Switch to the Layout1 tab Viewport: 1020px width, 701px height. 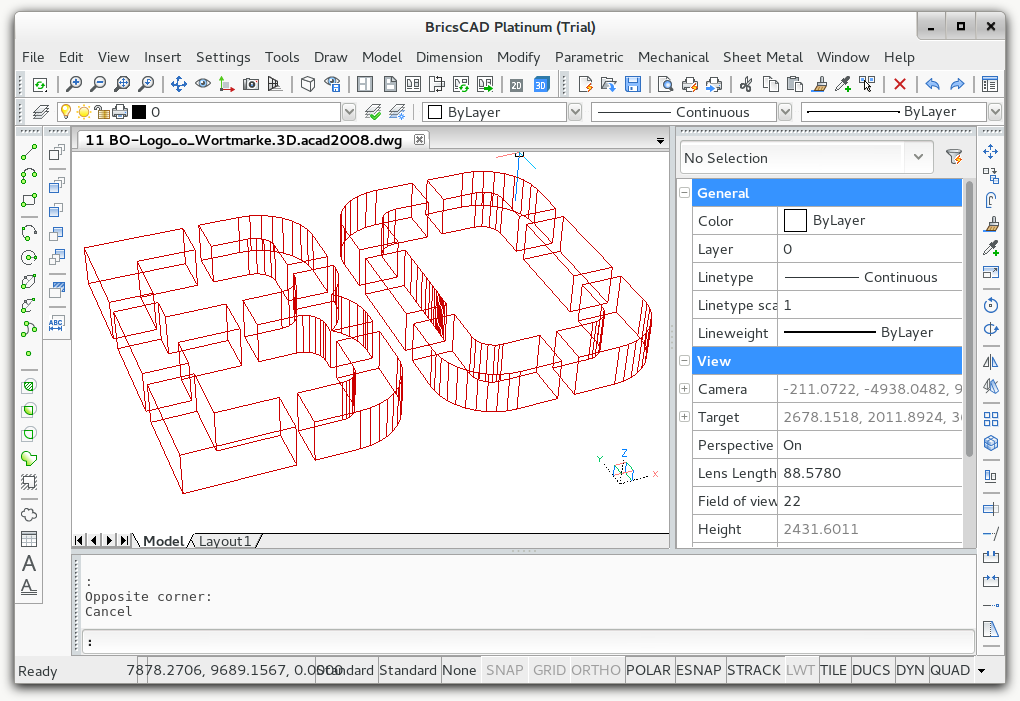click(225, 541)
